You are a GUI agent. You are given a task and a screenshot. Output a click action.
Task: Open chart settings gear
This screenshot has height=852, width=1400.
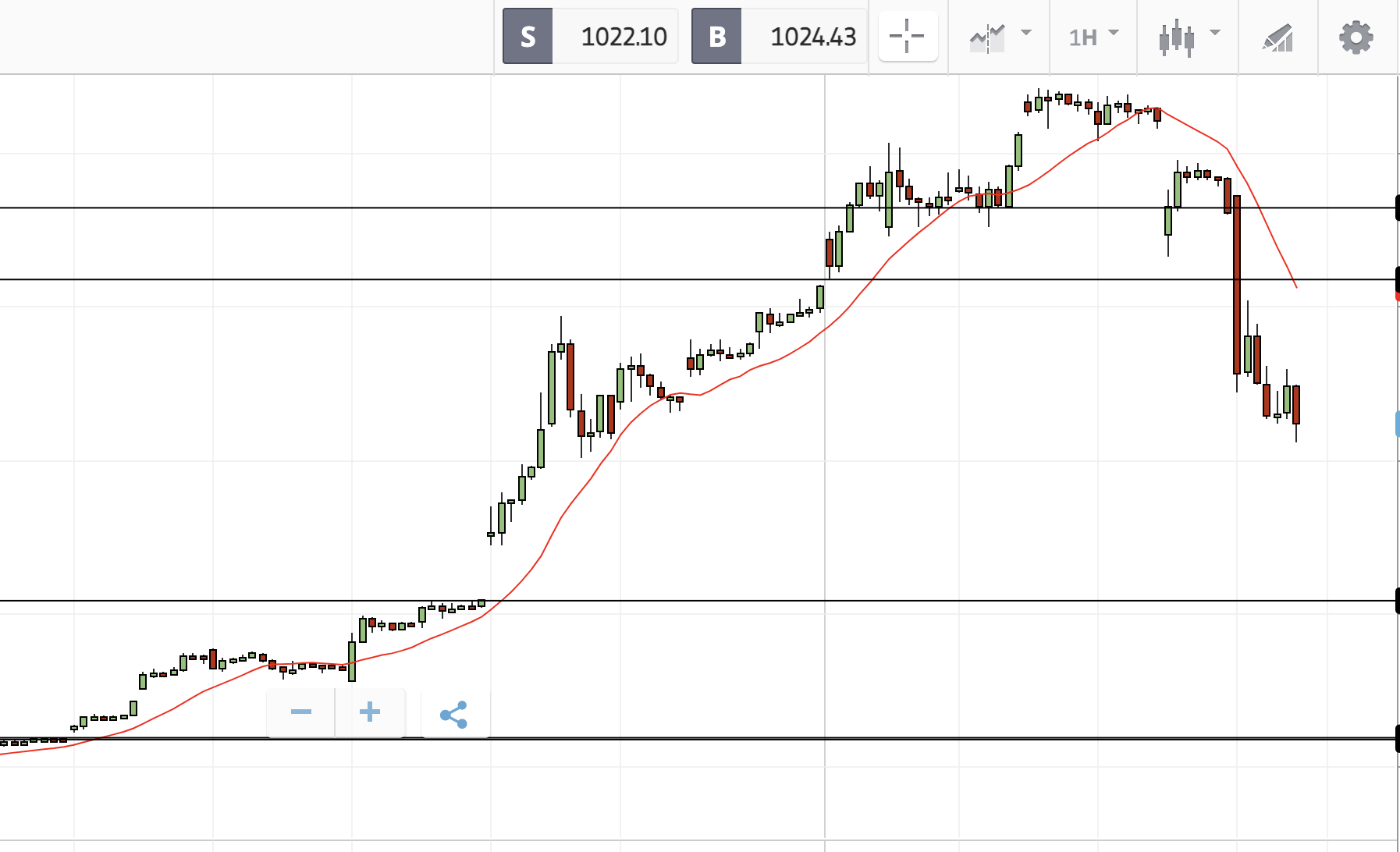pyautogui.click(x=1356, y=37)
